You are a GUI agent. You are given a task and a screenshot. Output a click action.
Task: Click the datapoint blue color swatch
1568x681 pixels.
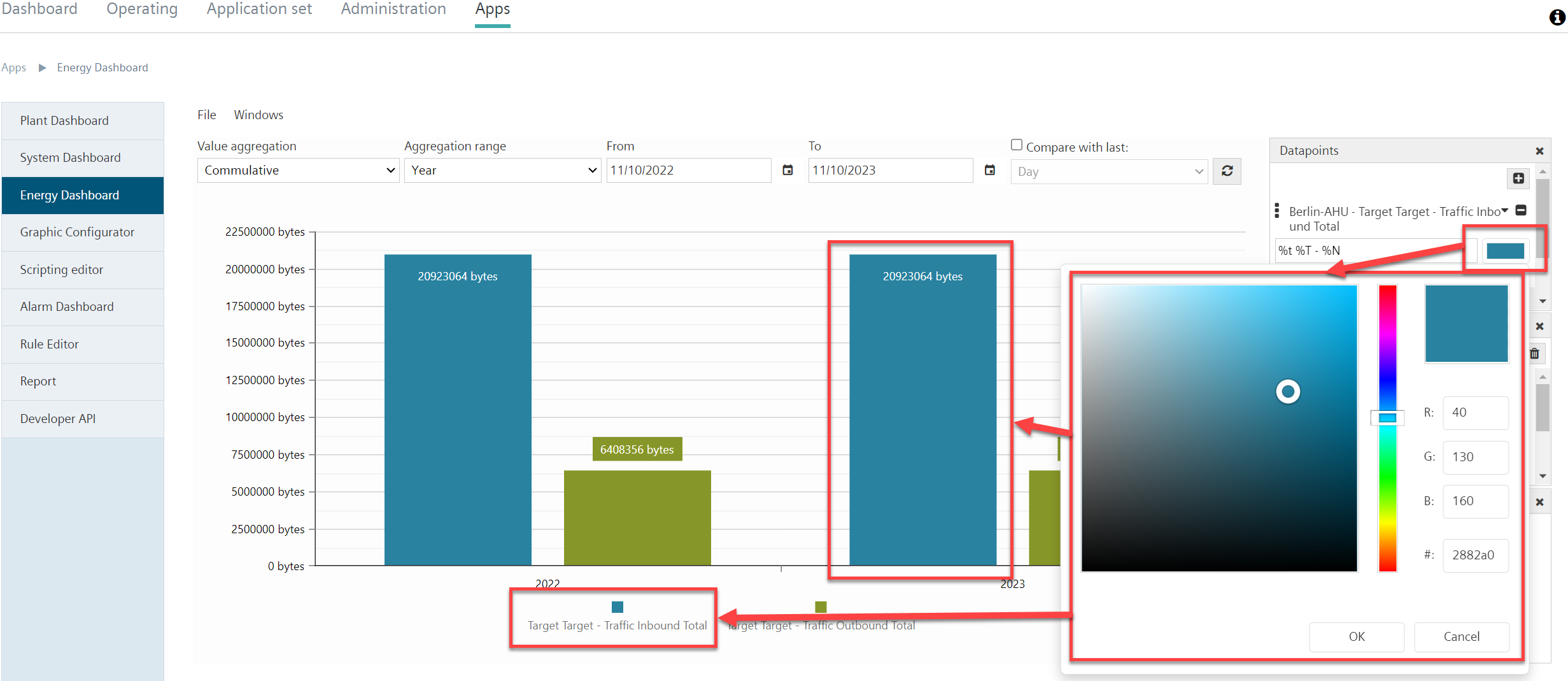[x=1505, y=251]
